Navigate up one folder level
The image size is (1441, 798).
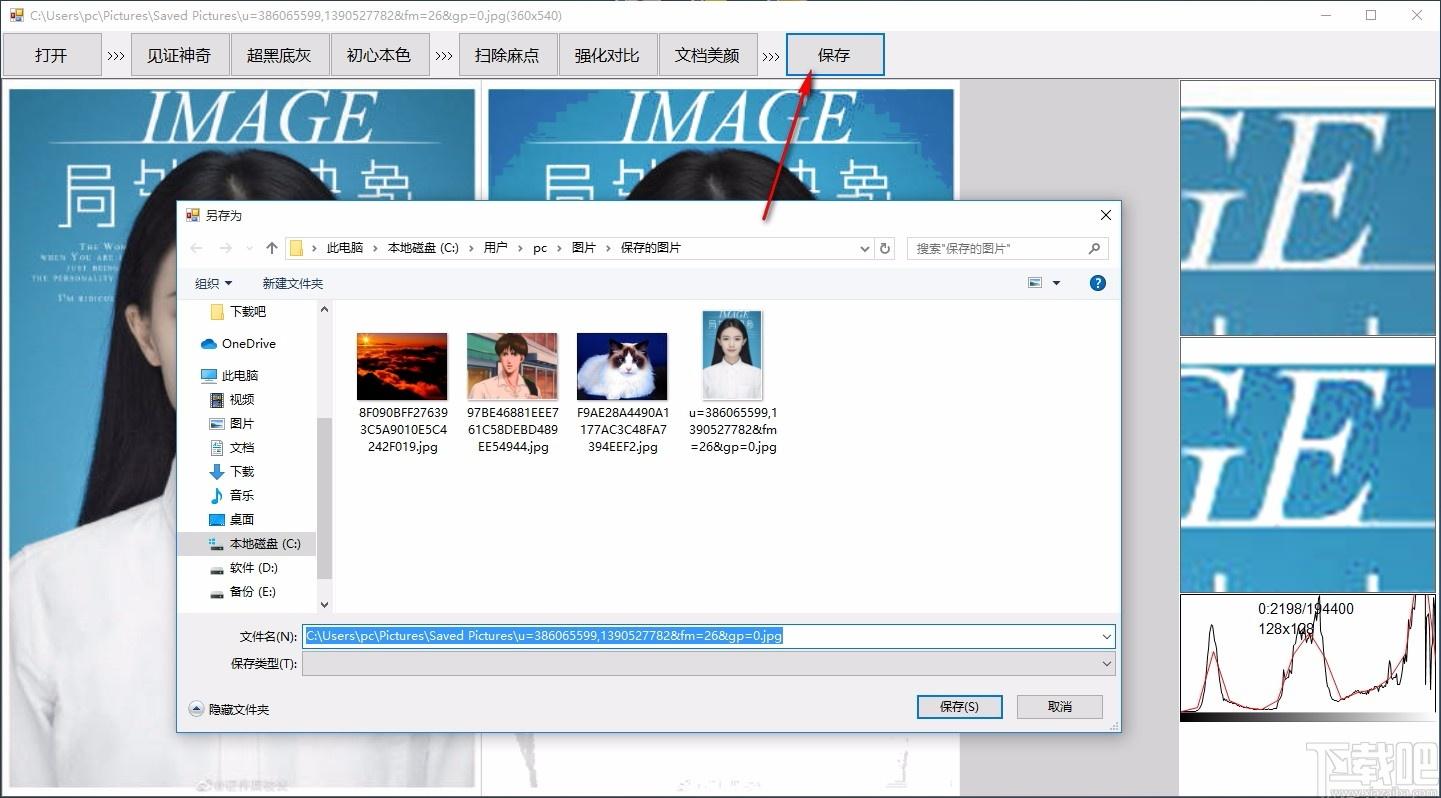(272, 248)
